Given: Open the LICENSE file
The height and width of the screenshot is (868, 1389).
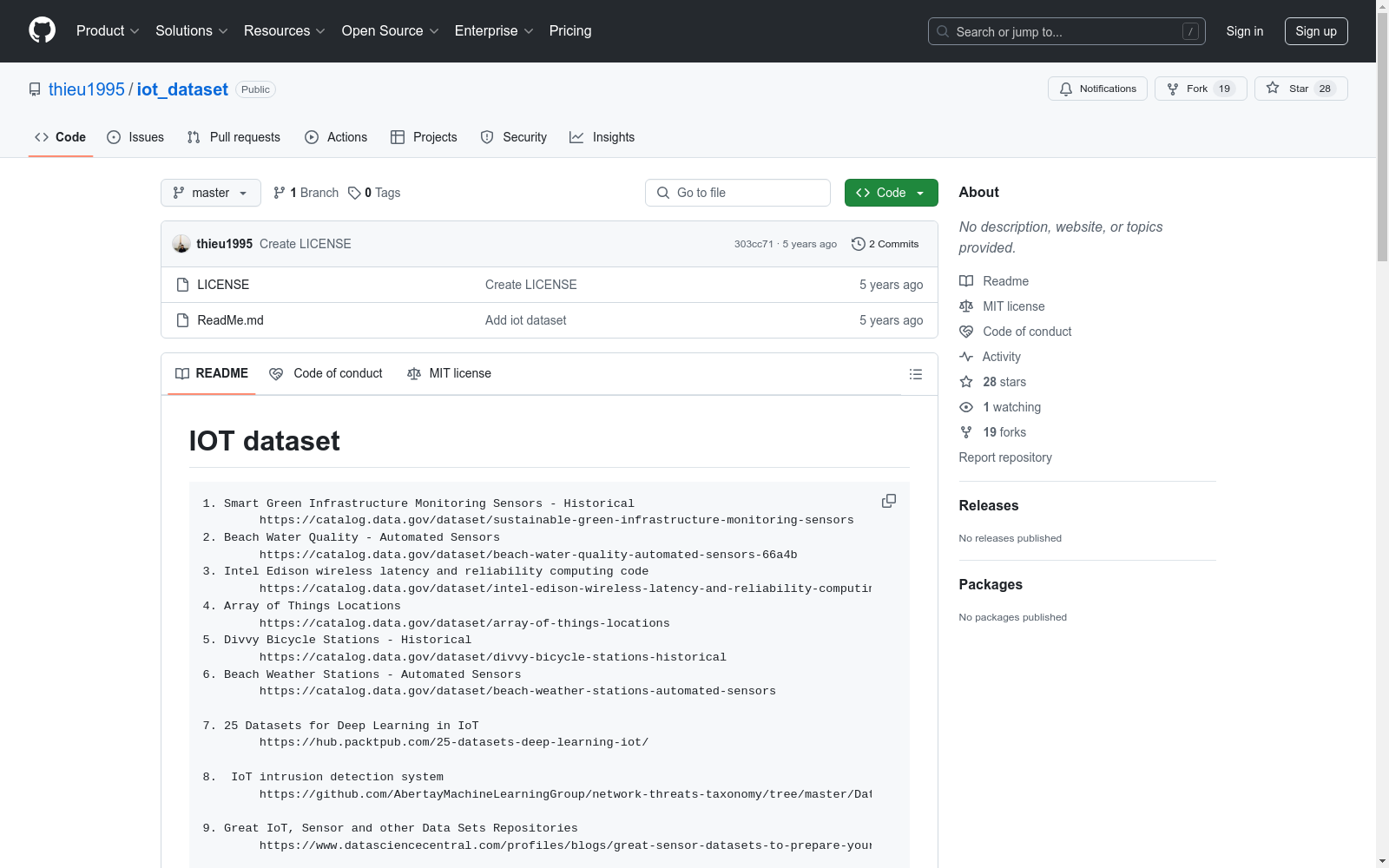Looking at the screenshot, I should (223, 285).
